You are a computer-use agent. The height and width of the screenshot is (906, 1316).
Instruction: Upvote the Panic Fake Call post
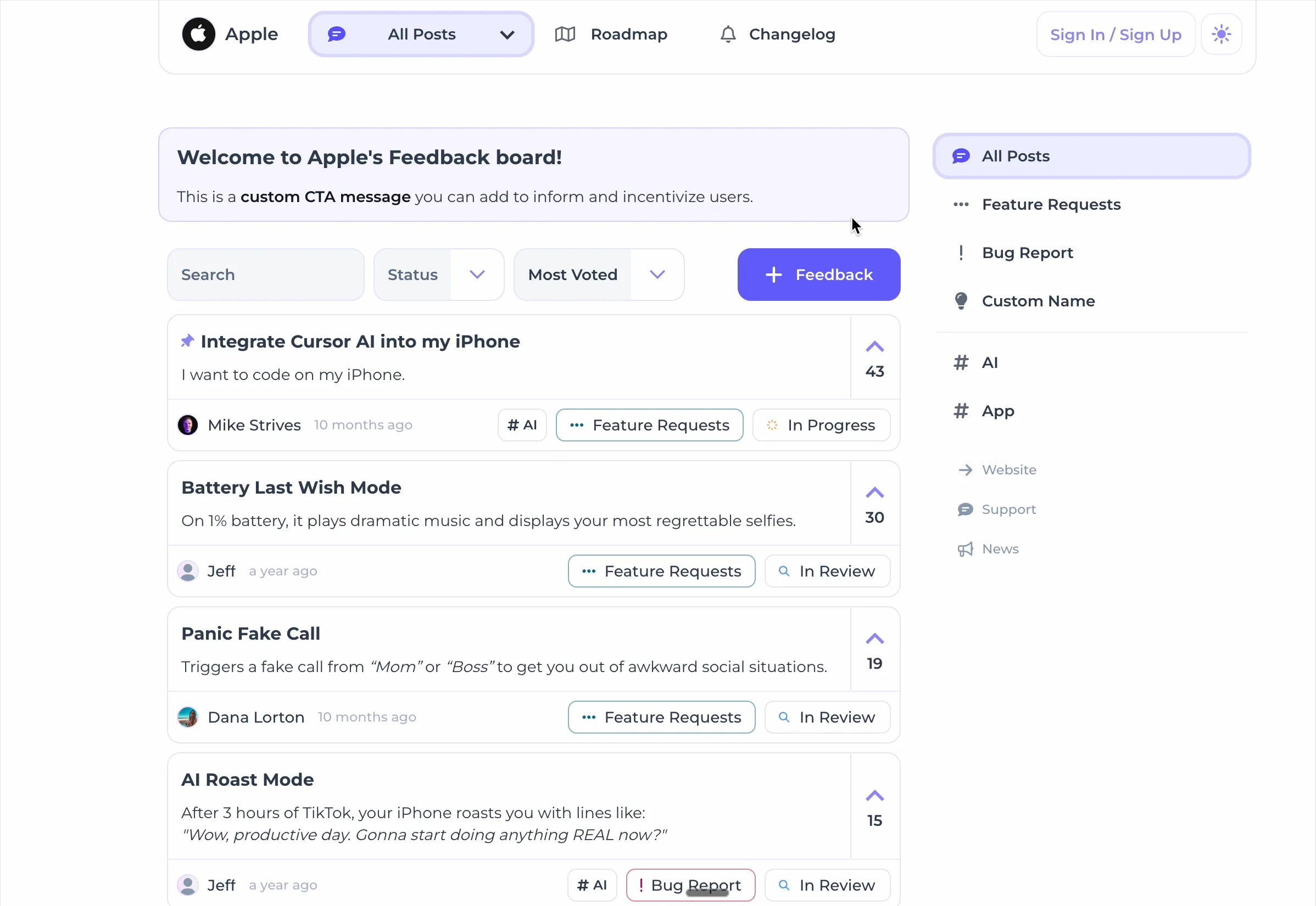click(874, 639)
